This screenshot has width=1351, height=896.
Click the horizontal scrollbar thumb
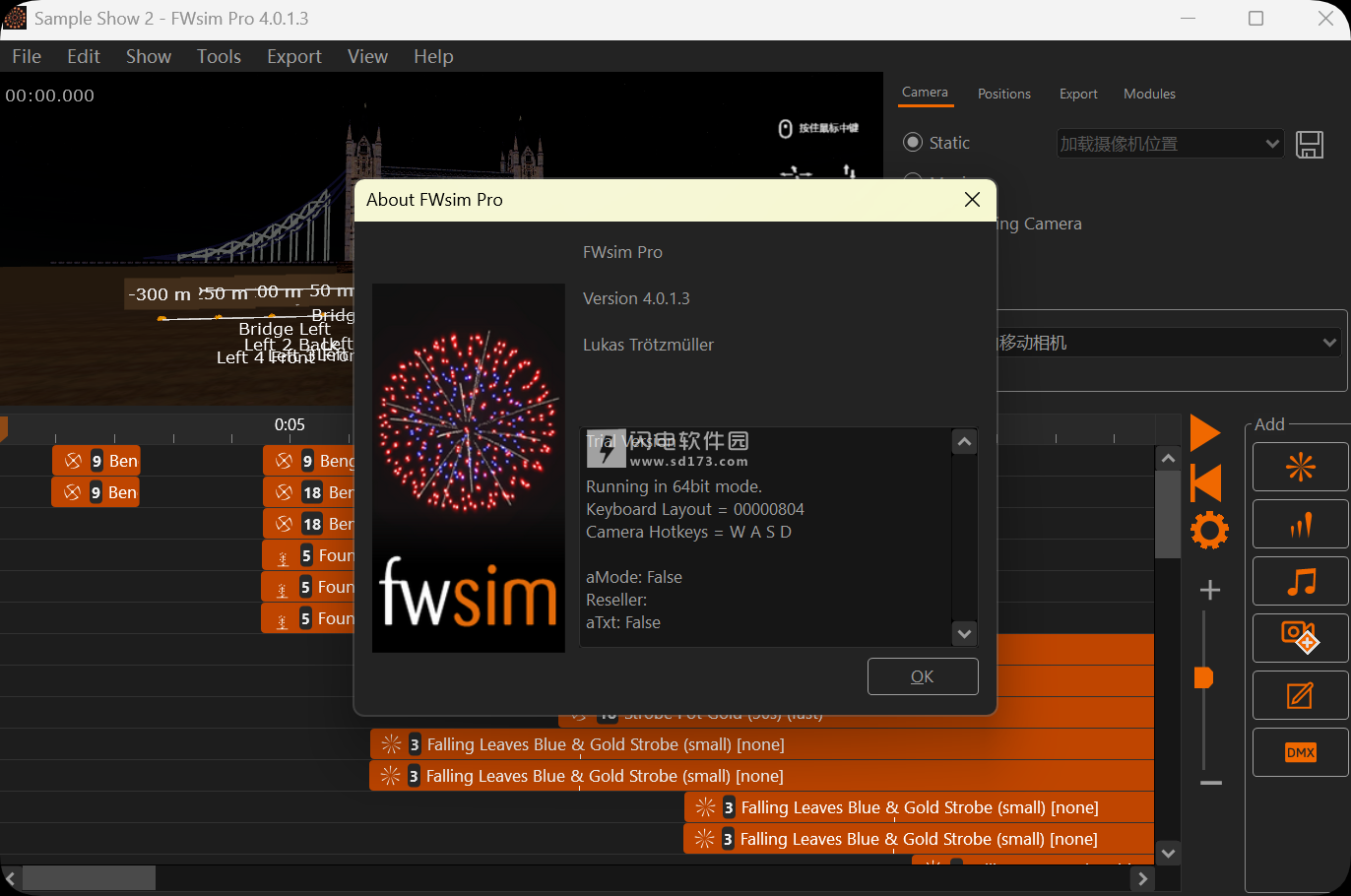click(89, 878)
